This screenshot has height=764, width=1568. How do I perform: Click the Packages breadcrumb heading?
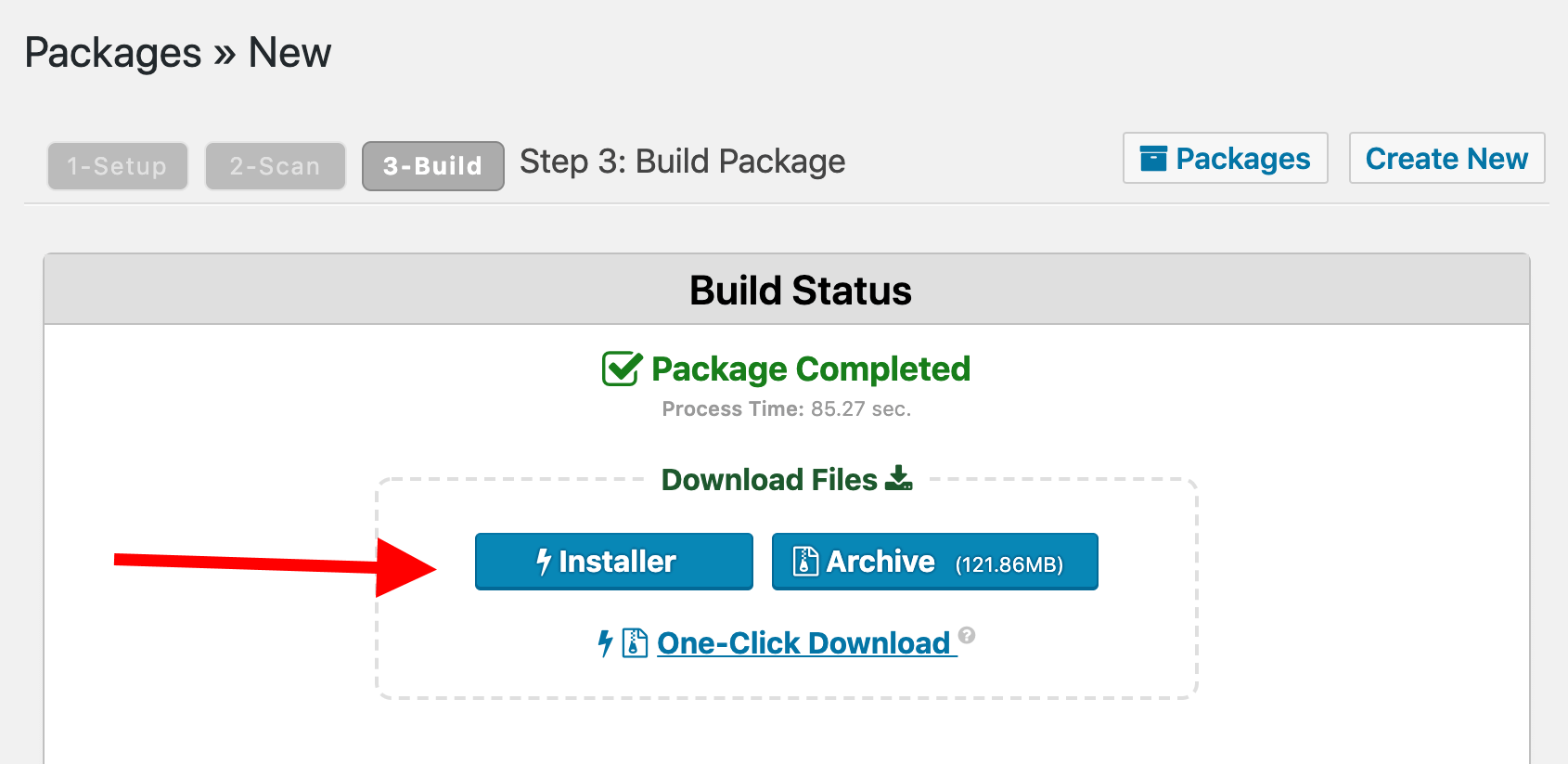113,52
